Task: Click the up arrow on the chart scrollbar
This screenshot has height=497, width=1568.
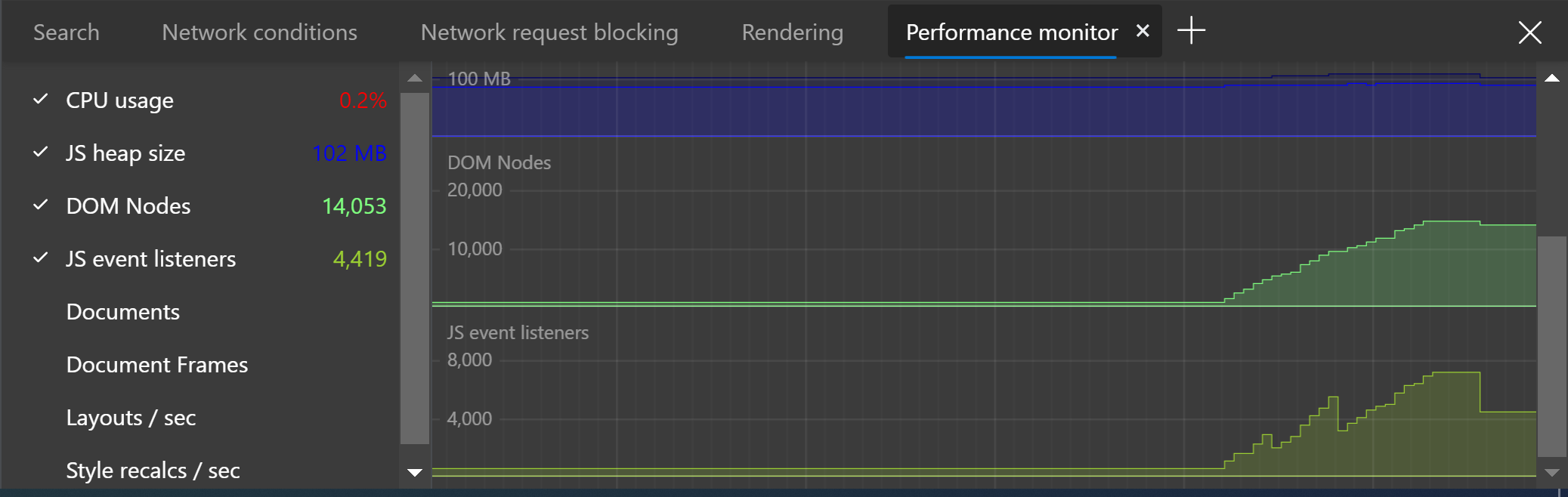Action: tap(1552, 76)
